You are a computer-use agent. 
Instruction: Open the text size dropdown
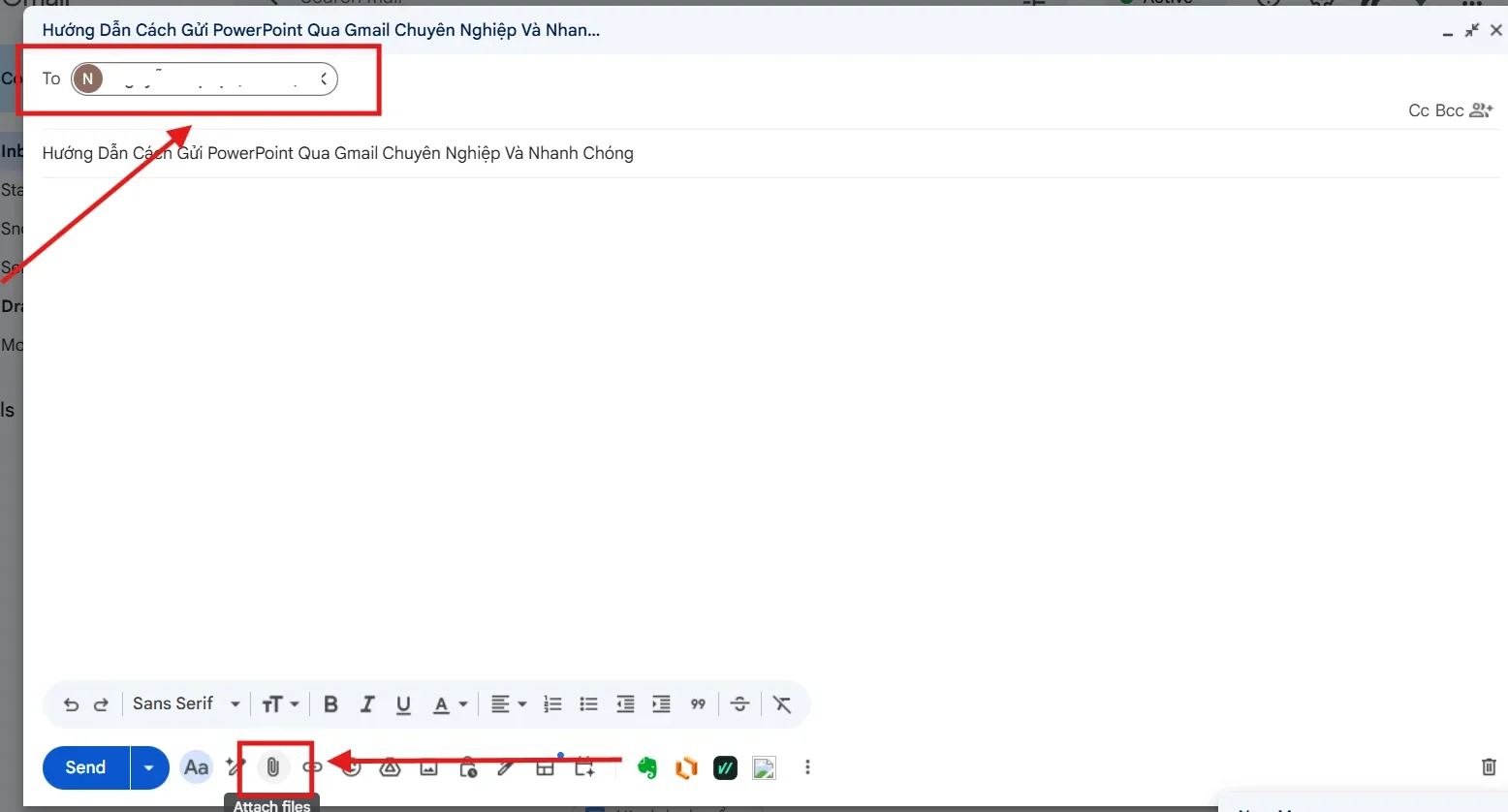(280, 704)
